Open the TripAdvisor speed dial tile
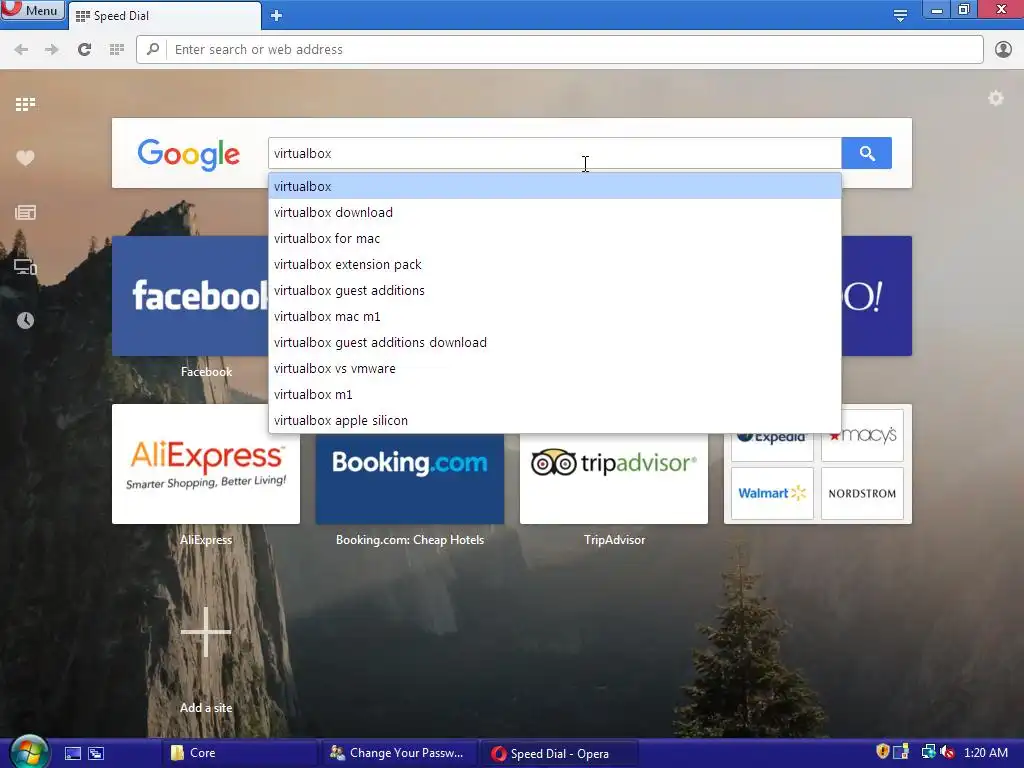This screenshot has height=768, width=1024. coord(614,478)
